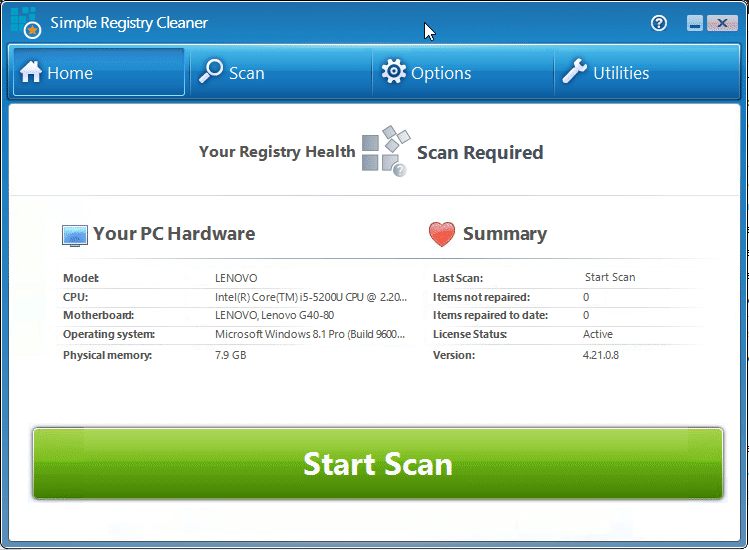Click the Version: label
Viewport: 749px width, 550px height.
point(454,355)
